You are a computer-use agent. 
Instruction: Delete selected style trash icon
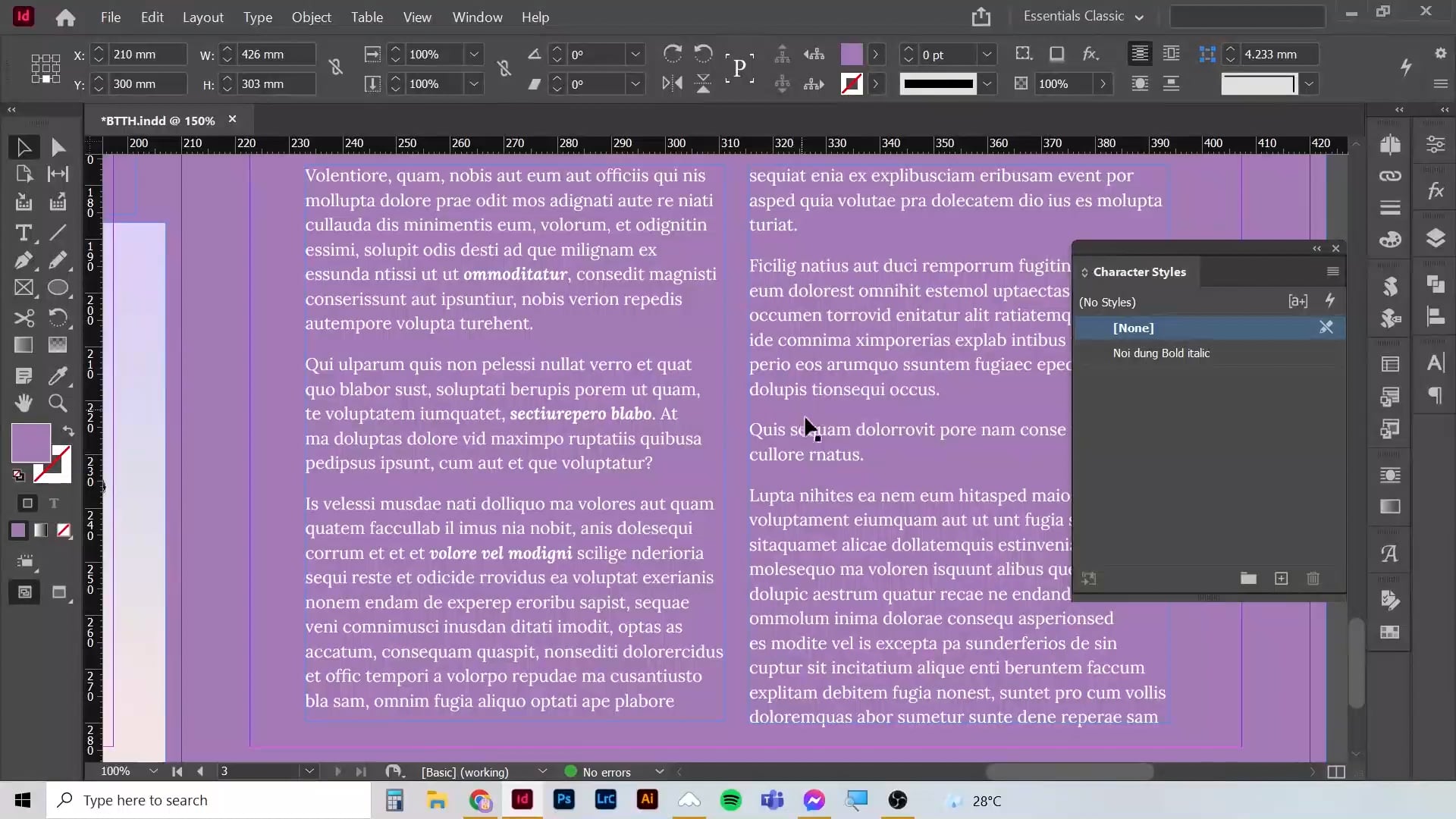pos(1313,579)
